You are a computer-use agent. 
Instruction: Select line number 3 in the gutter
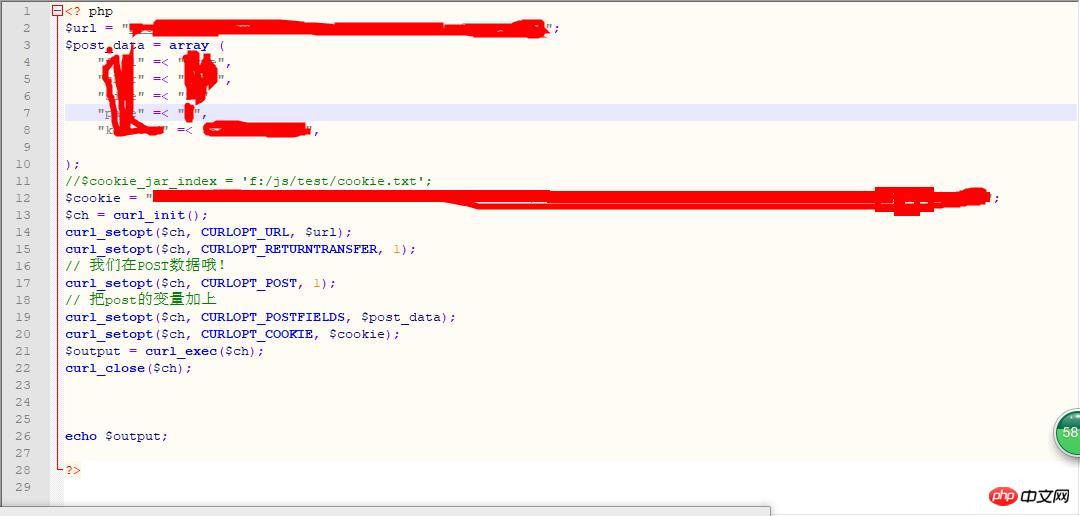tap(27, 45)
